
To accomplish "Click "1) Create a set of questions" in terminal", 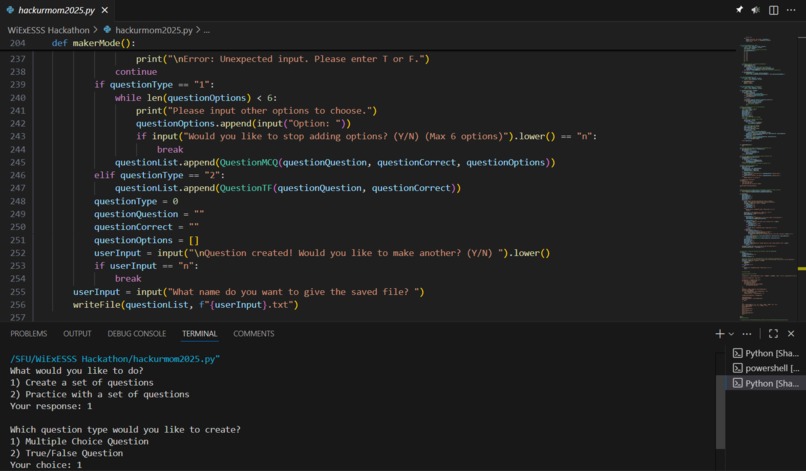I will (82, 383).
